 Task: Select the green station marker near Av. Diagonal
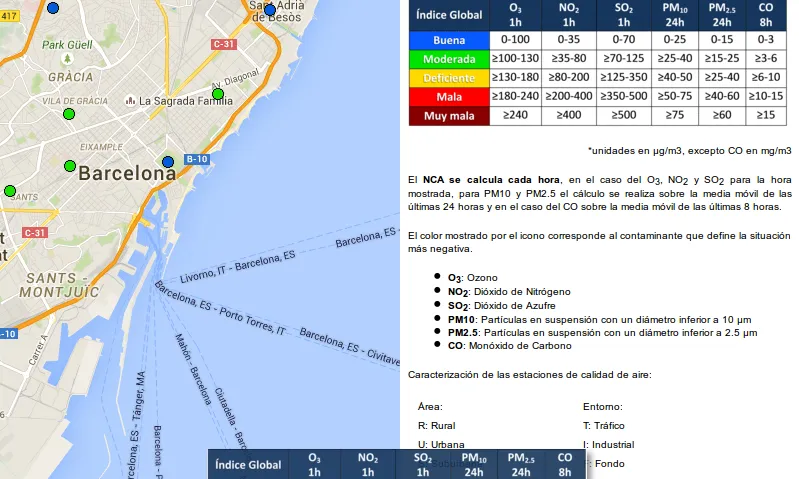pyautogui.click(x=218, y=94)
